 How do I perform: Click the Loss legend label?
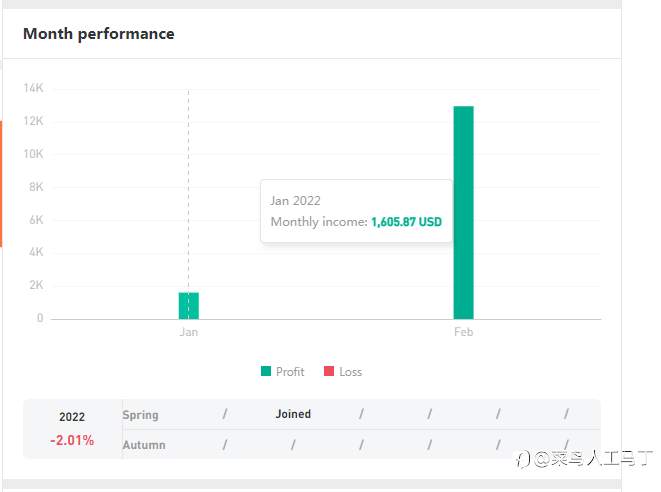click(351, 372)
